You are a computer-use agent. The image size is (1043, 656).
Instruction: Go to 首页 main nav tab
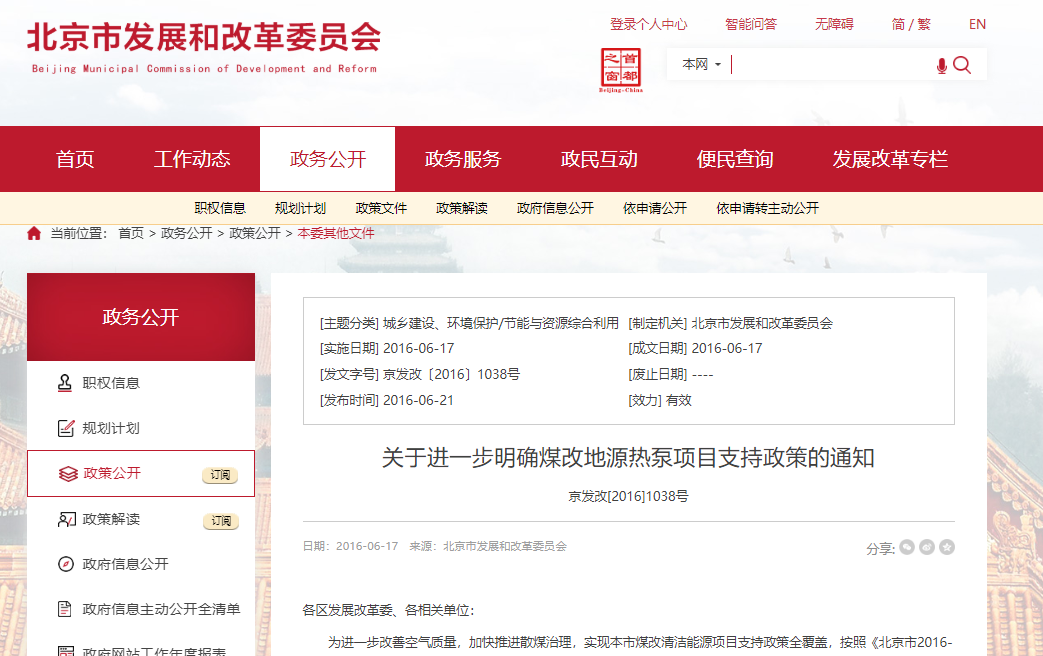click(x=75, y=159)
